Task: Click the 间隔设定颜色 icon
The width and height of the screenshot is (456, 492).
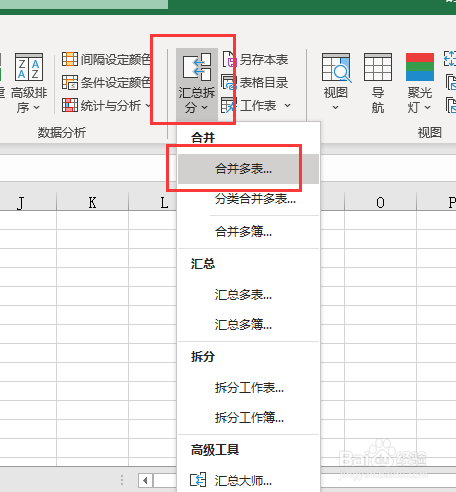Action: 70,59
